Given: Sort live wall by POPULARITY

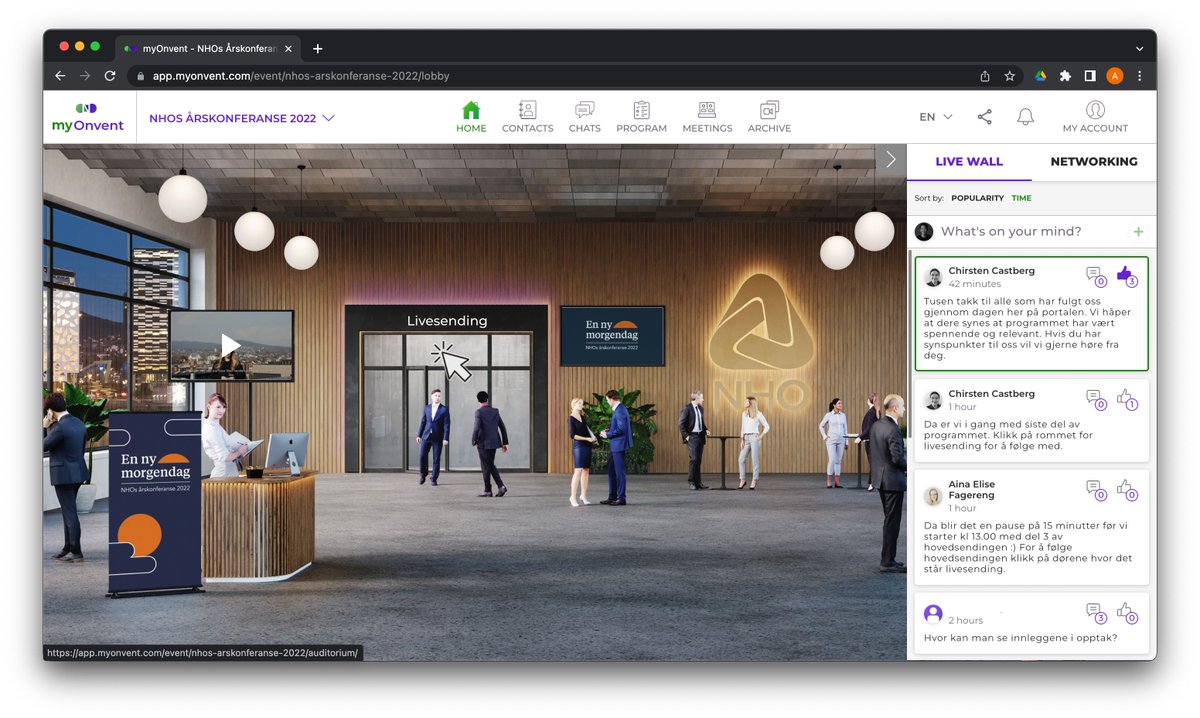Looking at the screenshot, I should point(977,198).
